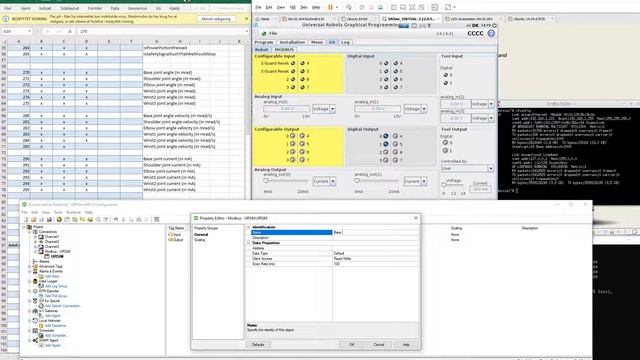Open the Runtime menu in KEPServerEX
This screenshot has height=360, width=640.
[x=73, y=212]
